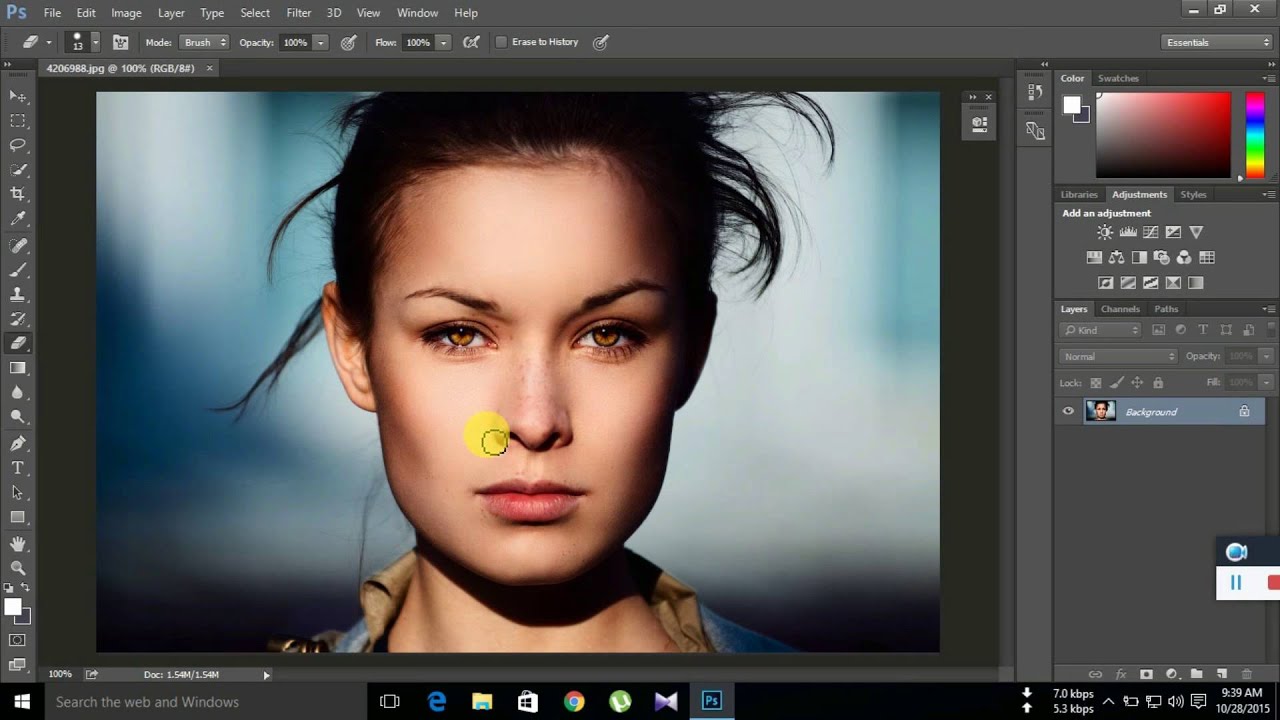Click the Background layer thumbnail

(1101, 411)
